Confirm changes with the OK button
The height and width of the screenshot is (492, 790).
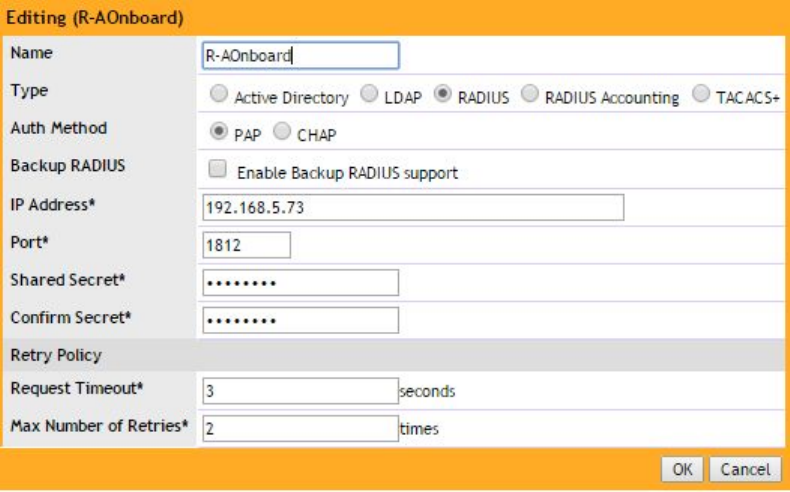pyautogui.click(x=683, y=469)
